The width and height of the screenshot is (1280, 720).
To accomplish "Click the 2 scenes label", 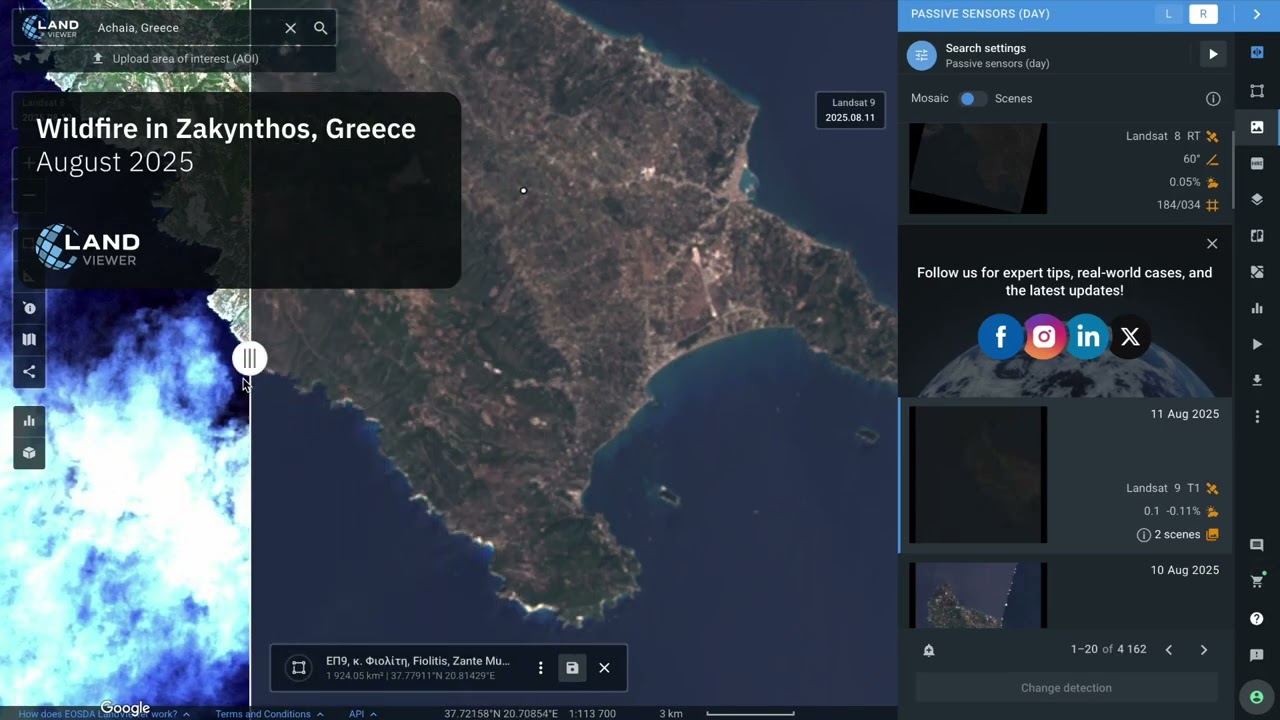I will (1177, 535).
